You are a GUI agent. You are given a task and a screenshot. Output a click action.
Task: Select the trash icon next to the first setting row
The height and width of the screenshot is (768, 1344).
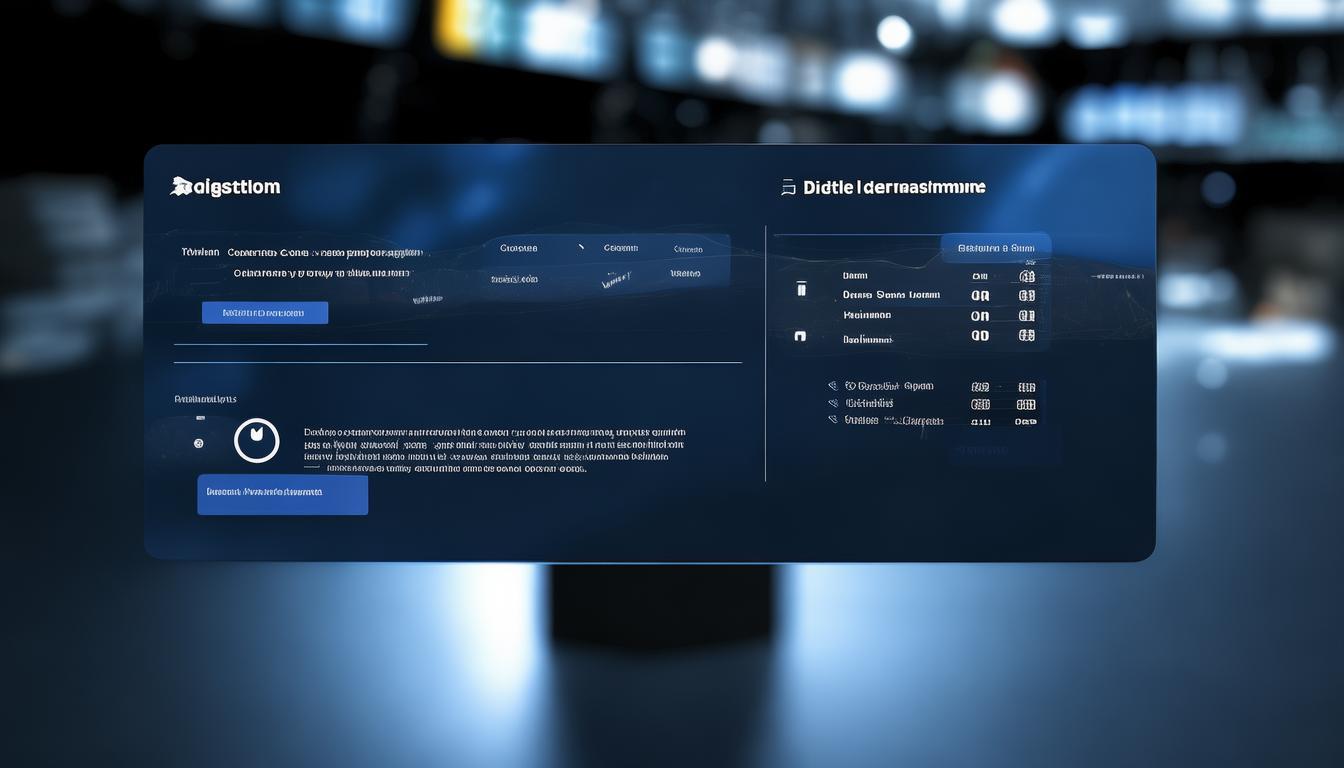801,287
